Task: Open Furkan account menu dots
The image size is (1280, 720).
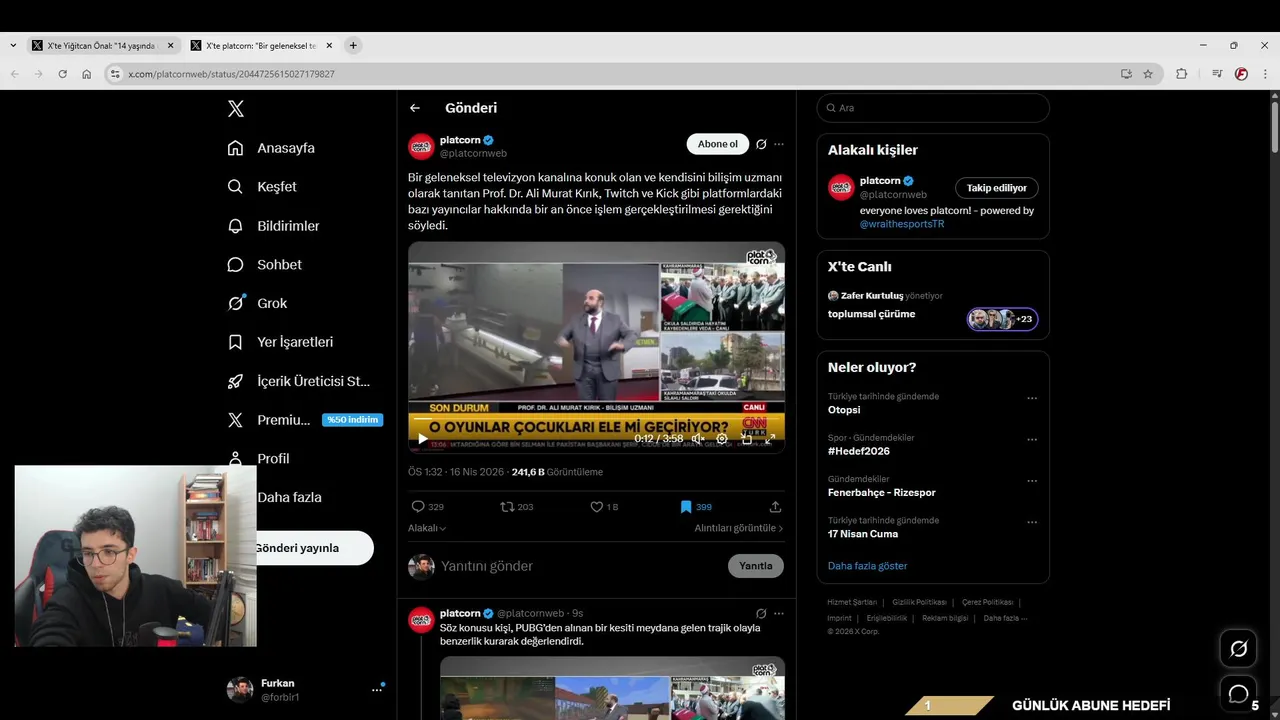Action: point(378,689)
